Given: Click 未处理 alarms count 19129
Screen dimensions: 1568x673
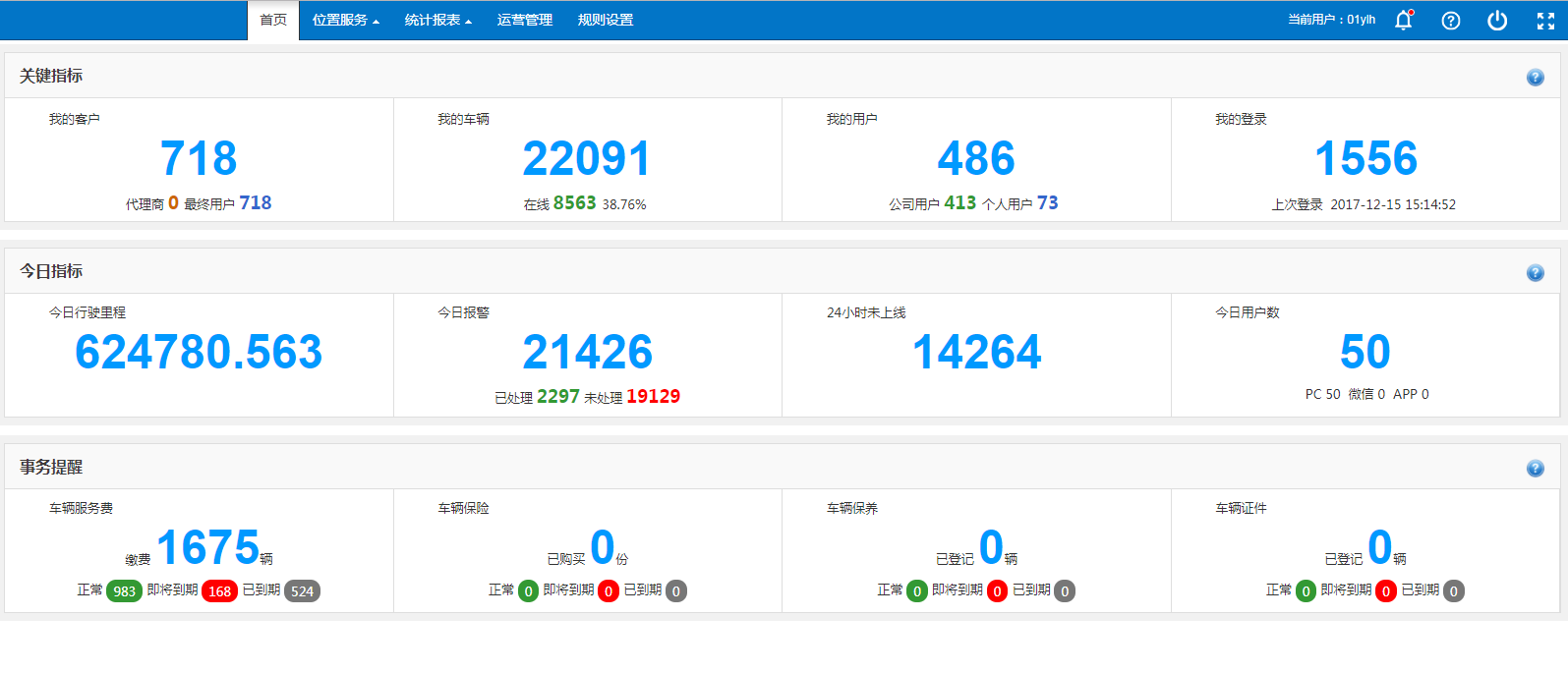Looking at the screenshot, I should tap(654, 397).
